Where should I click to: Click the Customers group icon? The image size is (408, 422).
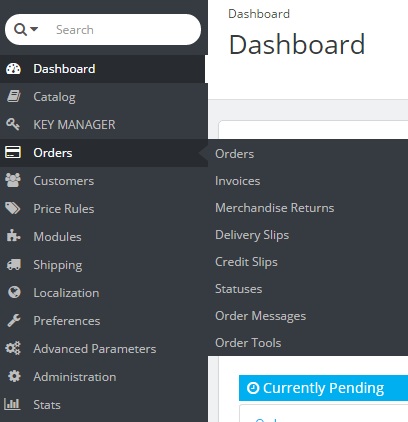click(13, 180)
